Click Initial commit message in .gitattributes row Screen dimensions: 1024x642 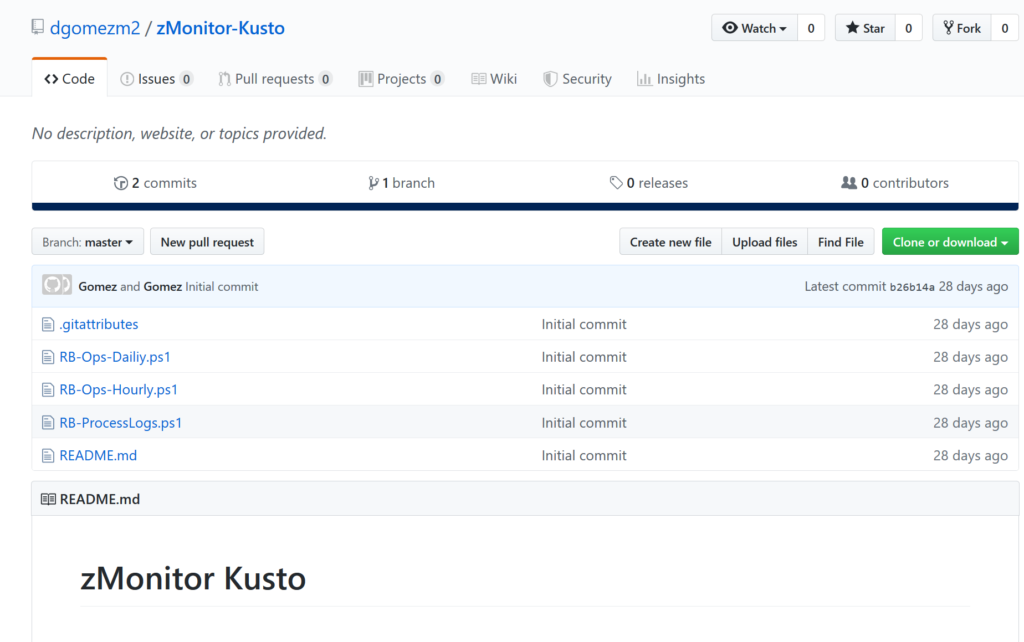click(584, 325)
